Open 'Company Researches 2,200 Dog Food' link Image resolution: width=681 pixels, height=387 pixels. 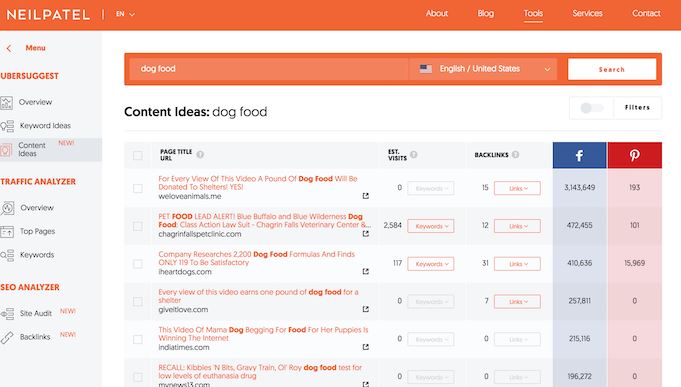(257, 258)
